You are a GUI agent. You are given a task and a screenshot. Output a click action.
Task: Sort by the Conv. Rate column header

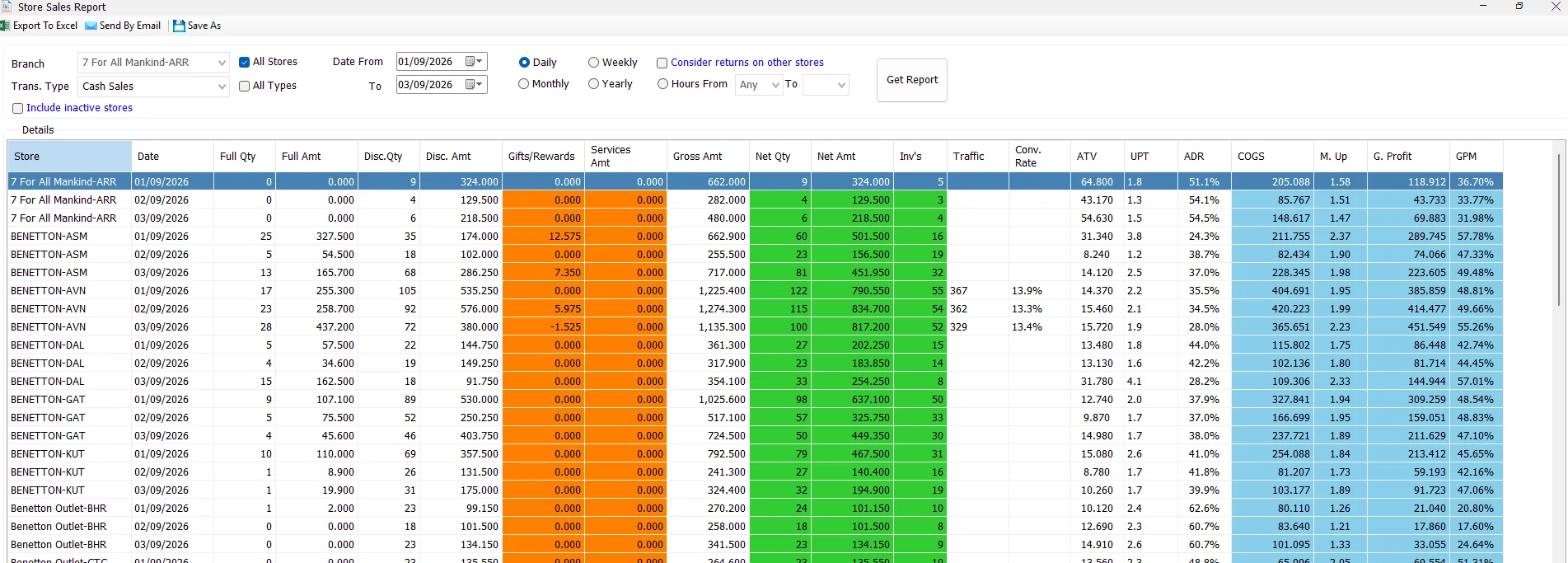coord(1040,157)
